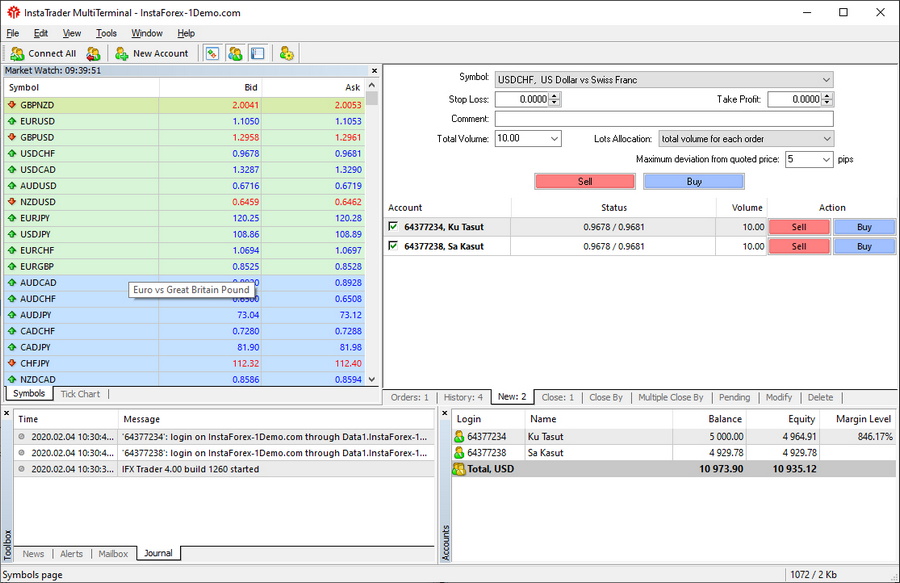The height and width of the screenshot is (583, 900).
Task: Open the Maximum deviation pips dropdown
Action: point(825,159)
